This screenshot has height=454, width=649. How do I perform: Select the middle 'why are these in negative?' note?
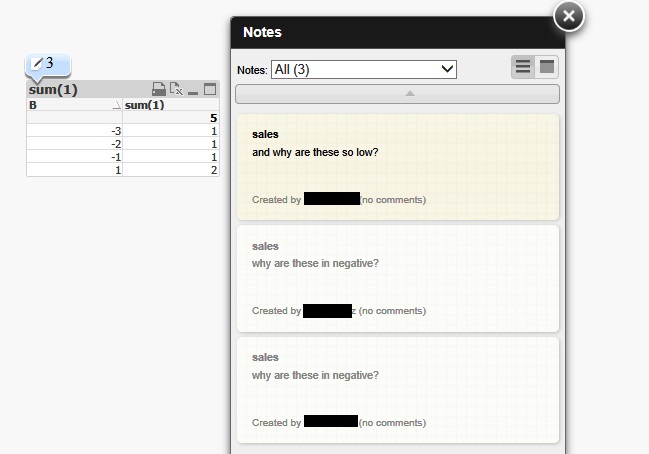pyautogui.click(x=398, y=279)
